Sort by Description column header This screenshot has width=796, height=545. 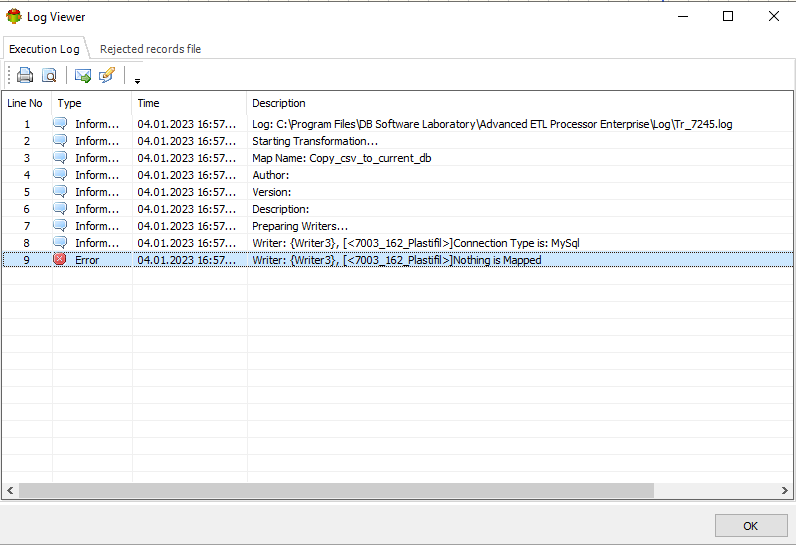click(520, 103)
